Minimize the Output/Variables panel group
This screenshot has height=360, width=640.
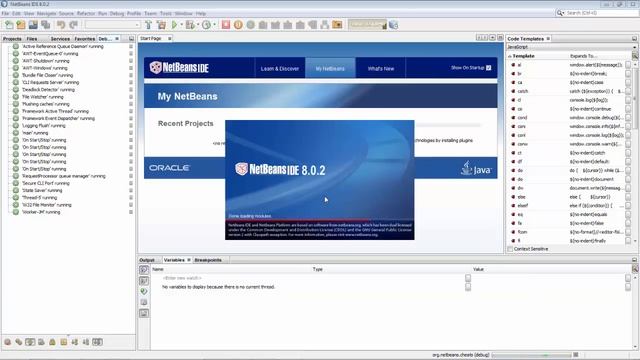point(634,260)
